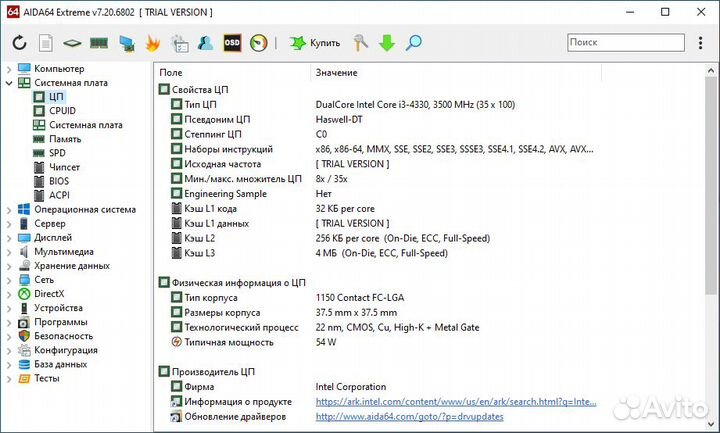Click the wrench and hammer toolbar icon
720x433 pixels.
coord(362,43)
